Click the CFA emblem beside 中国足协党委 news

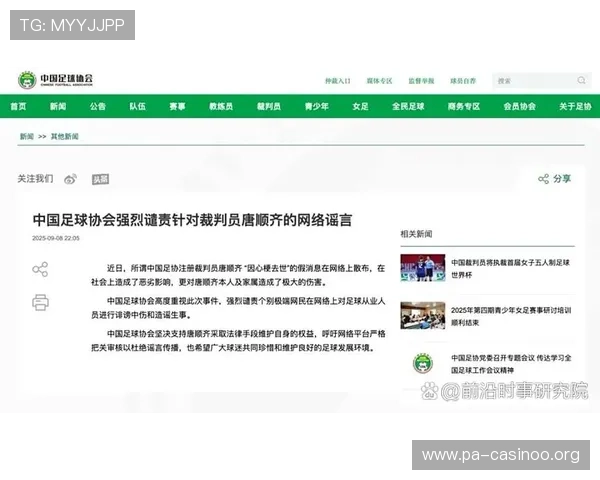point(423,363)
